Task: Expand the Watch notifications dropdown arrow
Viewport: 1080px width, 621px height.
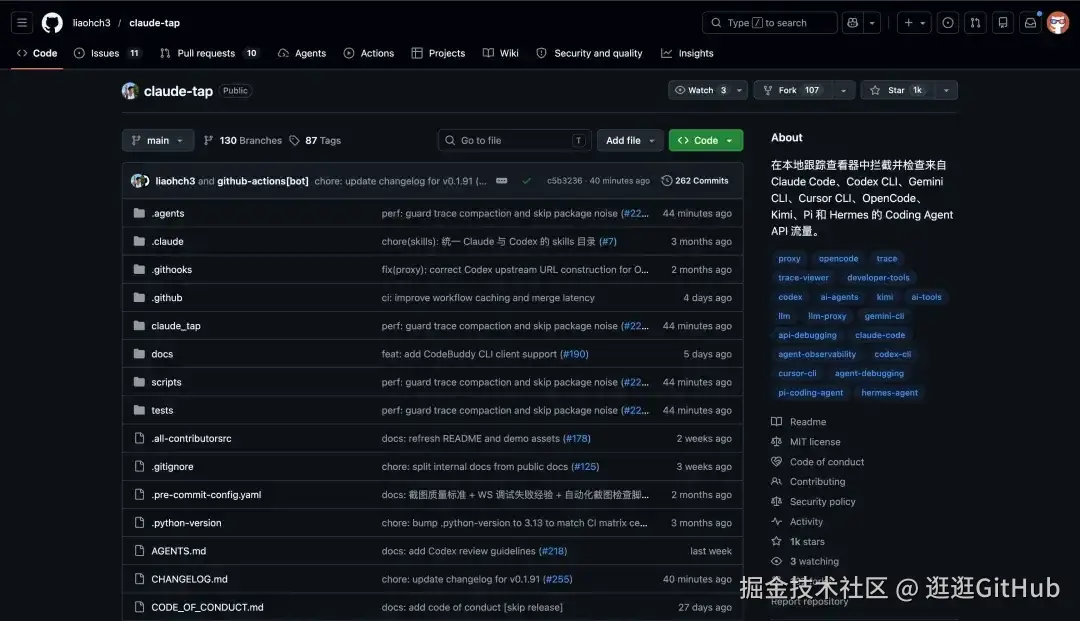Action: click(x=740, y=90)
